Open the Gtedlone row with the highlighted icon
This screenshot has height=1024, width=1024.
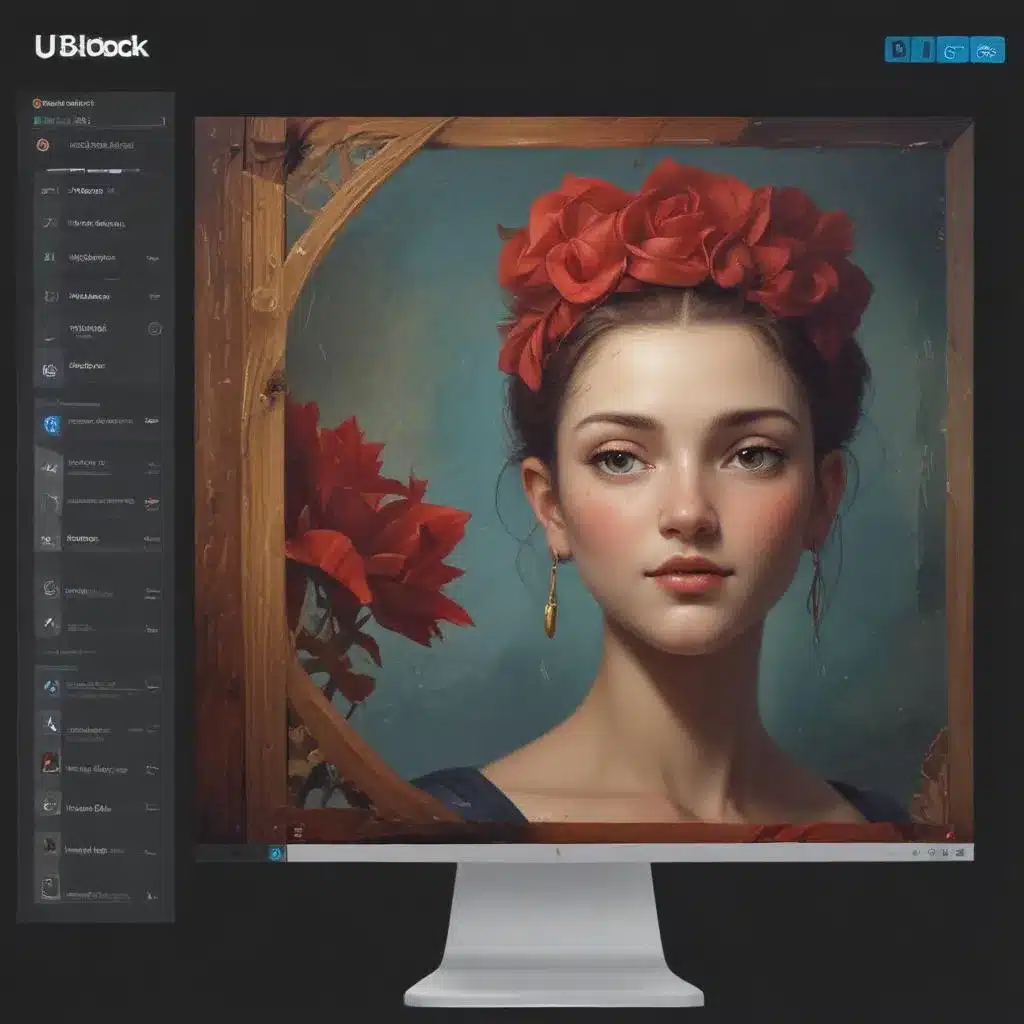98,370
